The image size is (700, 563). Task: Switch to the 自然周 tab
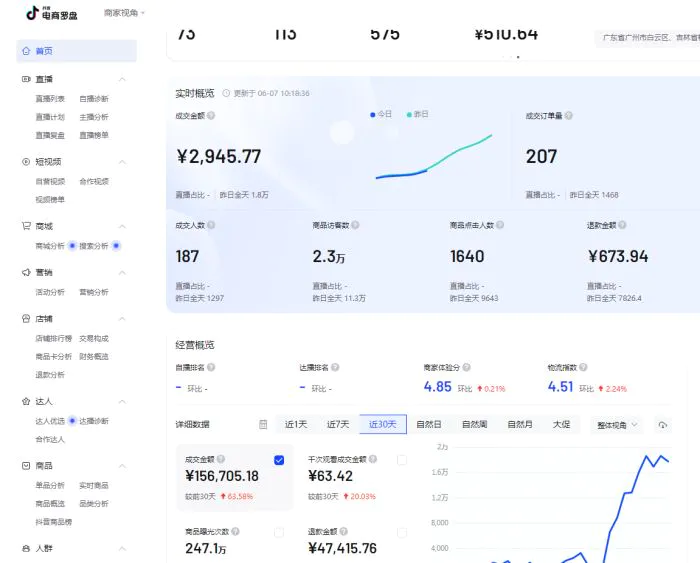click(475, 424)
